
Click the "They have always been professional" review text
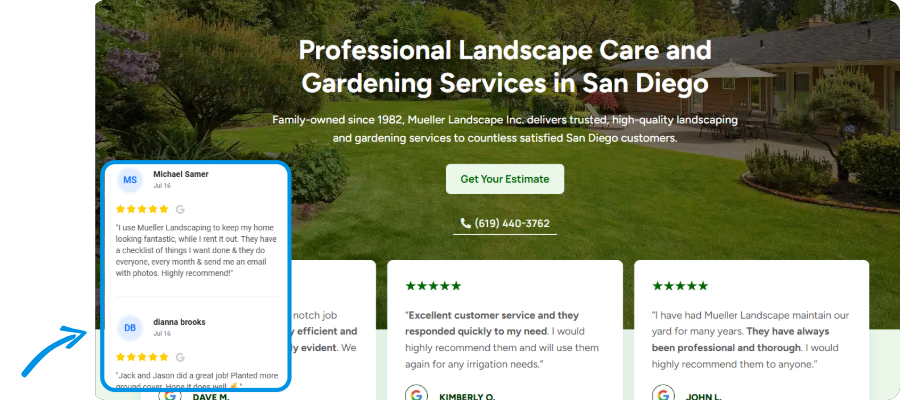[x=750, y=340]
